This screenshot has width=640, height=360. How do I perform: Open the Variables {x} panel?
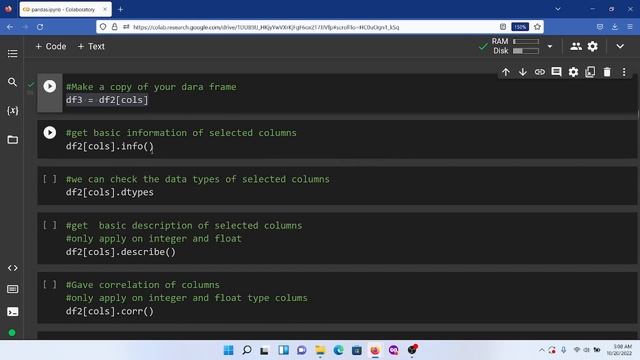(x=12, y=111)
